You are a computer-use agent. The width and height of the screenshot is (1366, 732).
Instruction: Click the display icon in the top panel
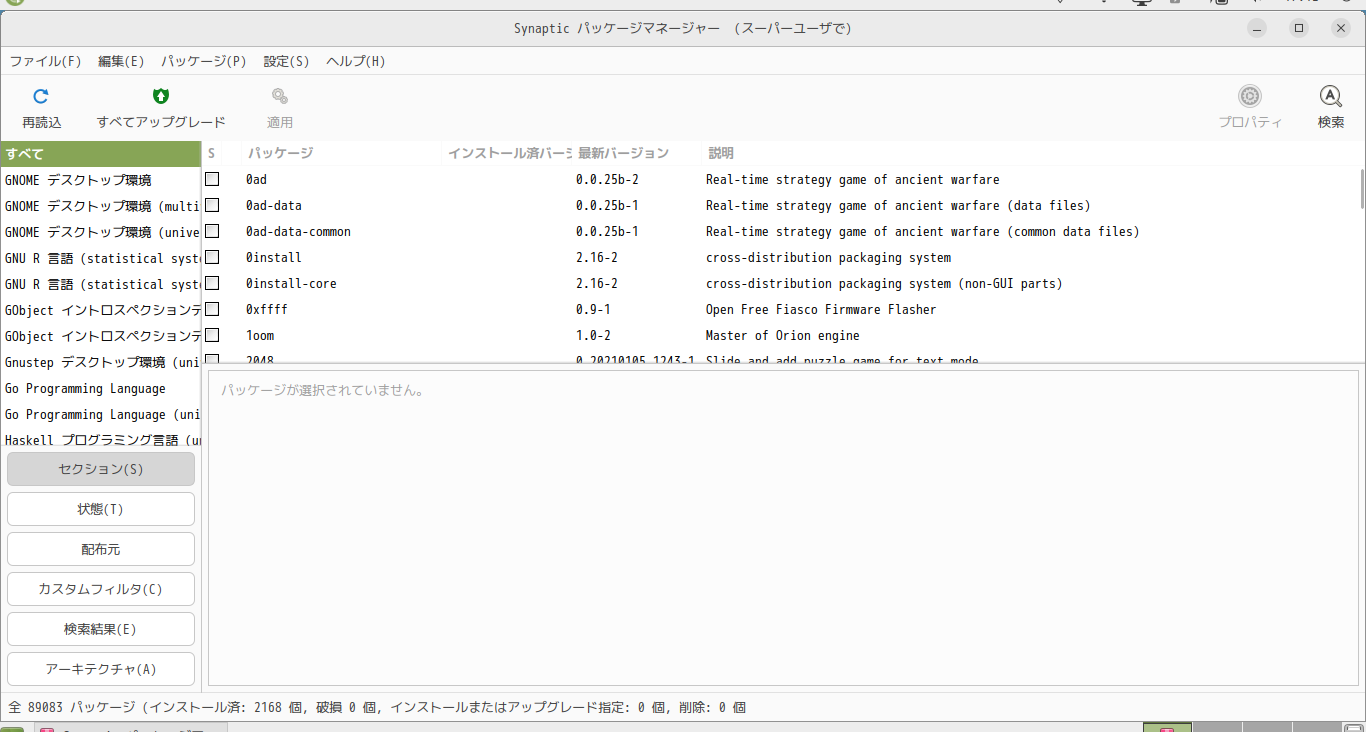pyautogui.click(x=1141, y=3)
